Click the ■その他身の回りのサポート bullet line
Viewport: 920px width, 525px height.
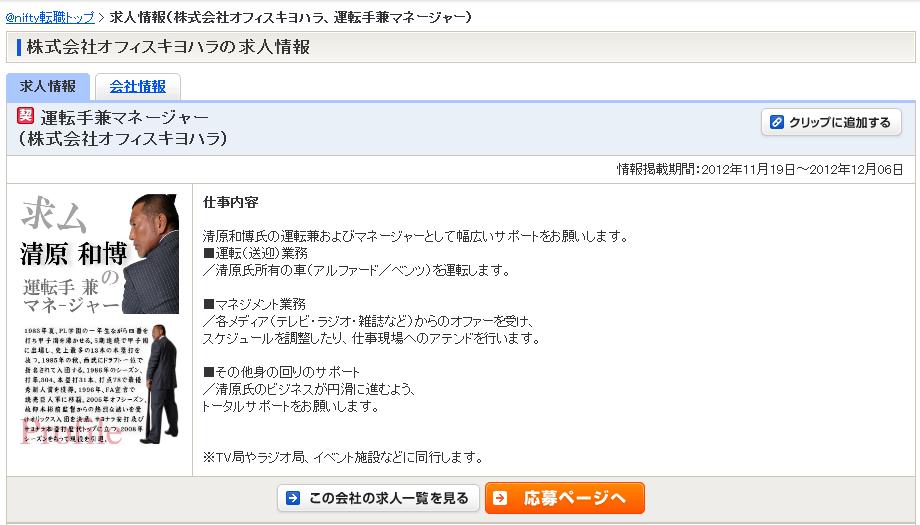281,372
